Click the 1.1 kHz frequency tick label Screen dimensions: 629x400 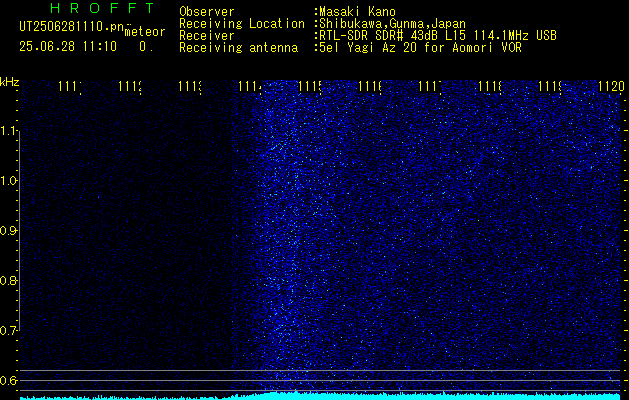click(x=8, y=131)
